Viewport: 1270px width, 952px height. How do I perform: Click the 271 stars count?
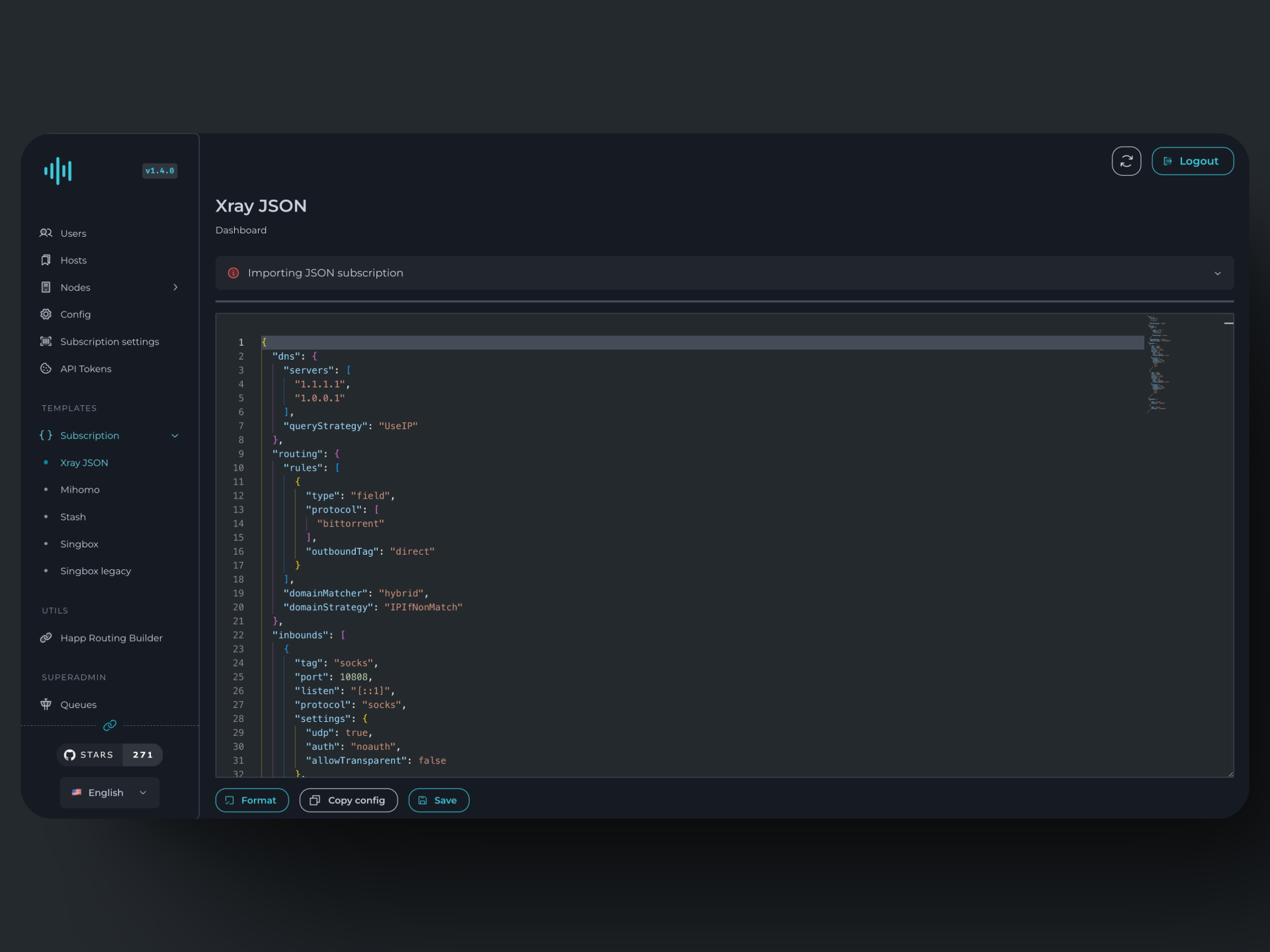click(x=143, y=754)
